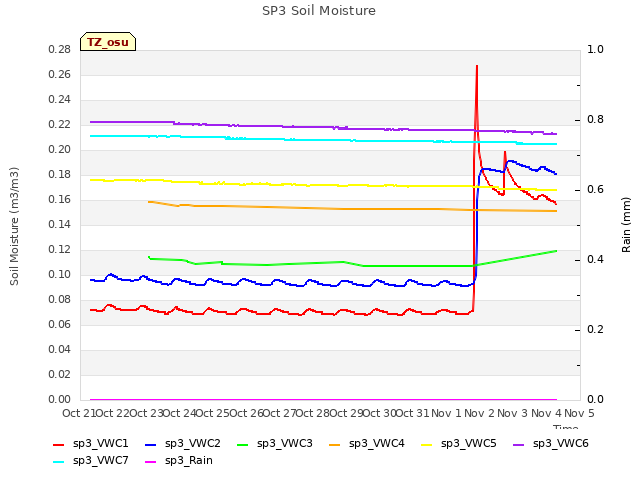The width and height of the screenshot is (640, 480).
Task: Click the 0.2 right axis tick label
Action: pyautogui.click(x=595, y=330)
